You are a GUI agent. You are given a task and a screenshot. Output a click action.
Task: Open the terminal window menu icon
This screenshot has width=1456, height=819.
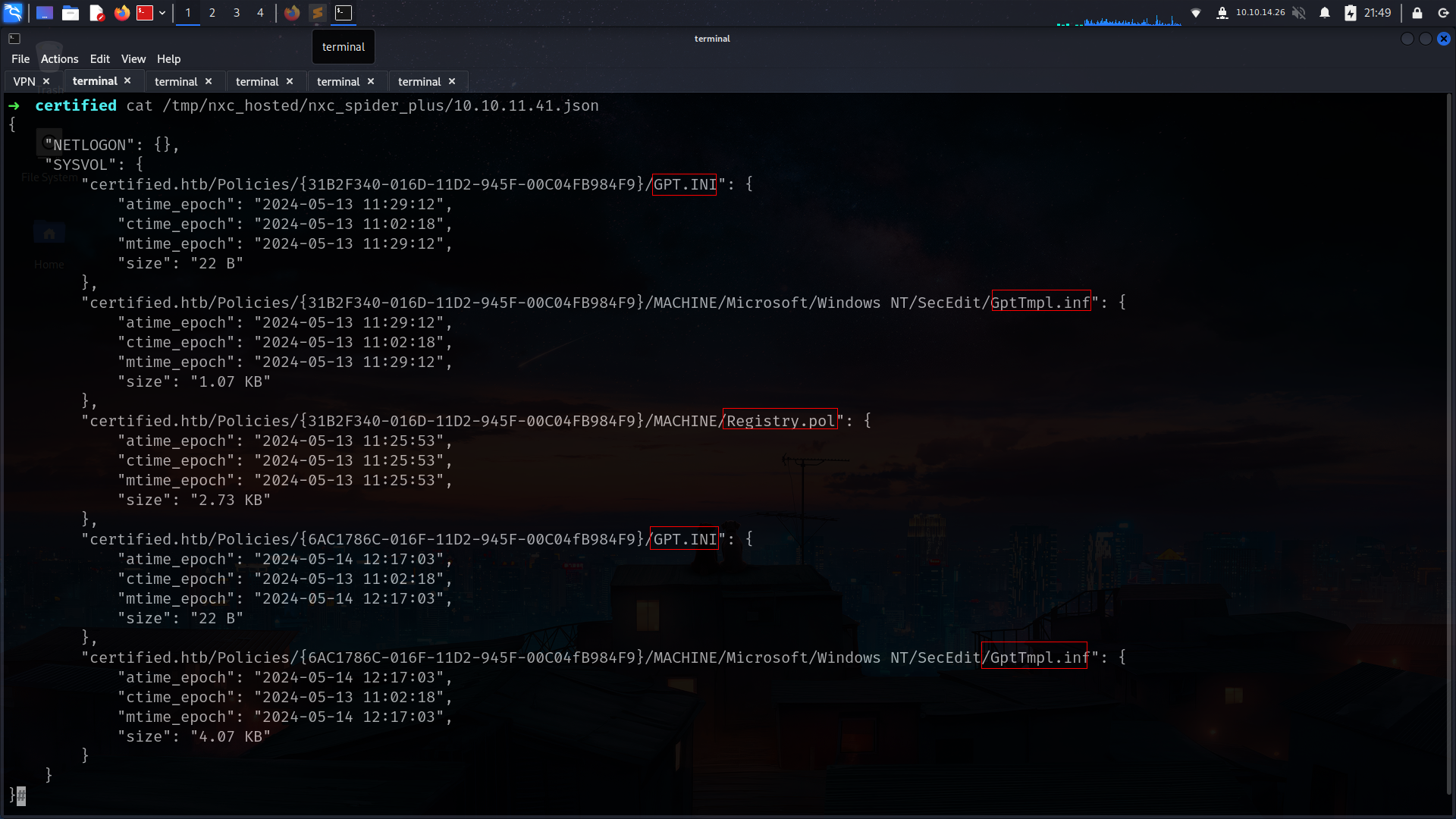click(x=14, y=39)
